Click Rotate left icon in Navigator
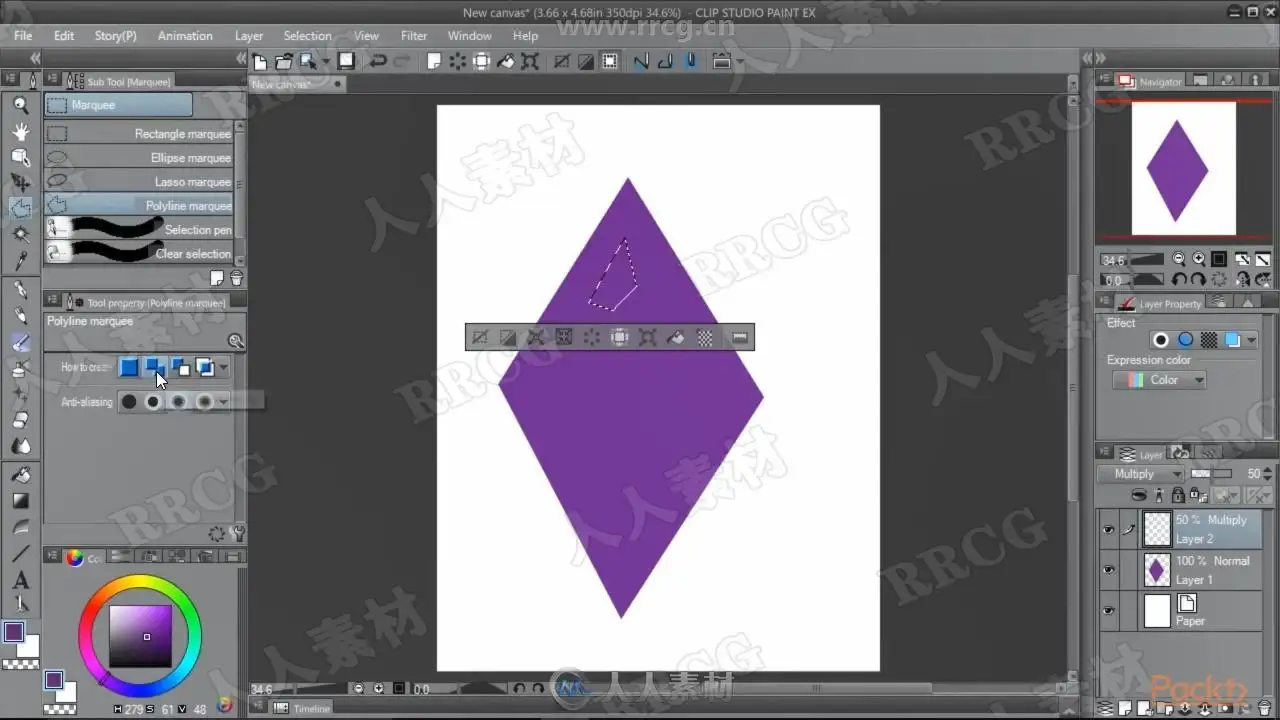Screen dimensions: 1280x720 tap(1180, 280)
